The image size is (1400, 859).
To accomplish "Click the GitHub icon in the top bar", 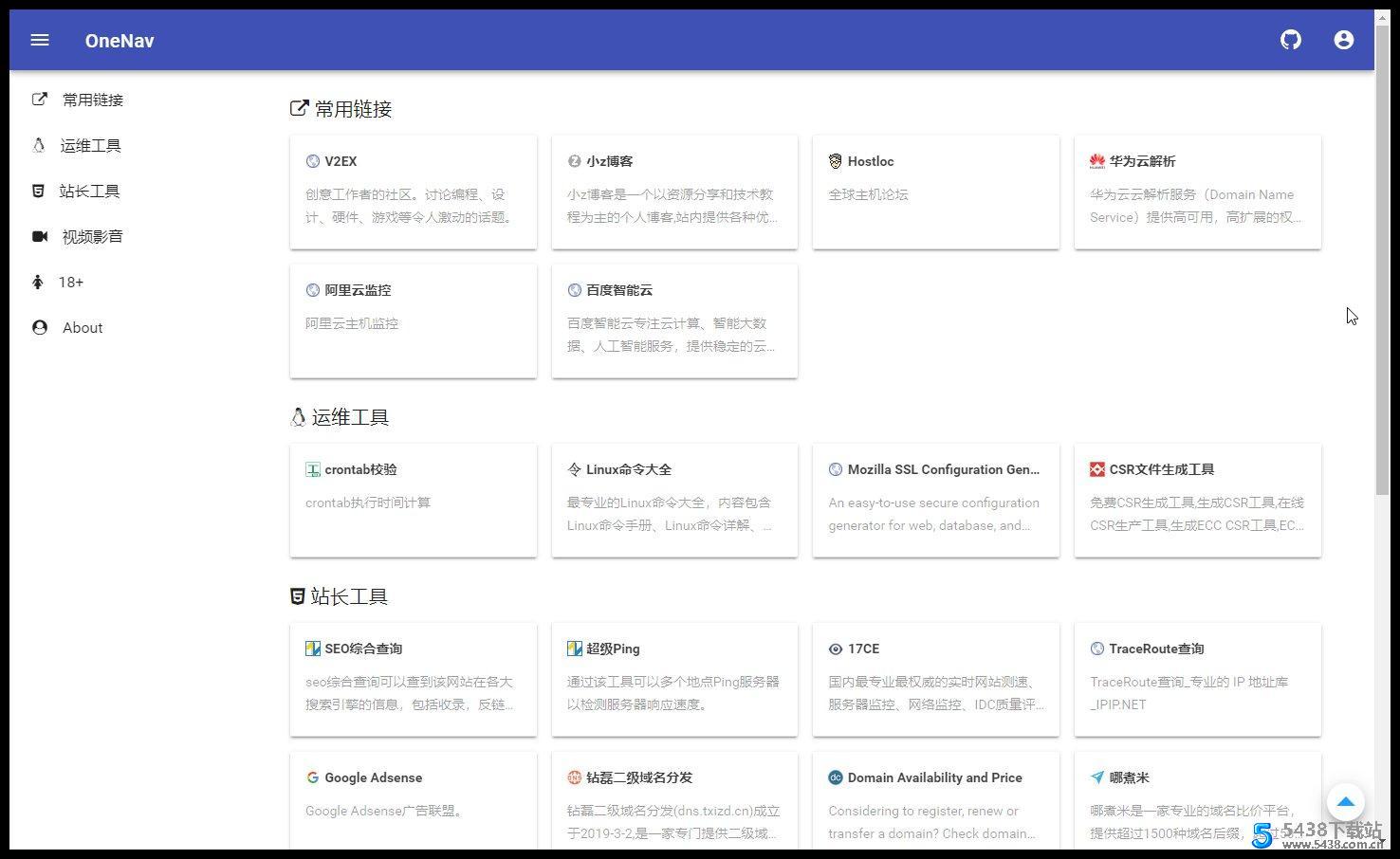I will [x=1290, y=40].
